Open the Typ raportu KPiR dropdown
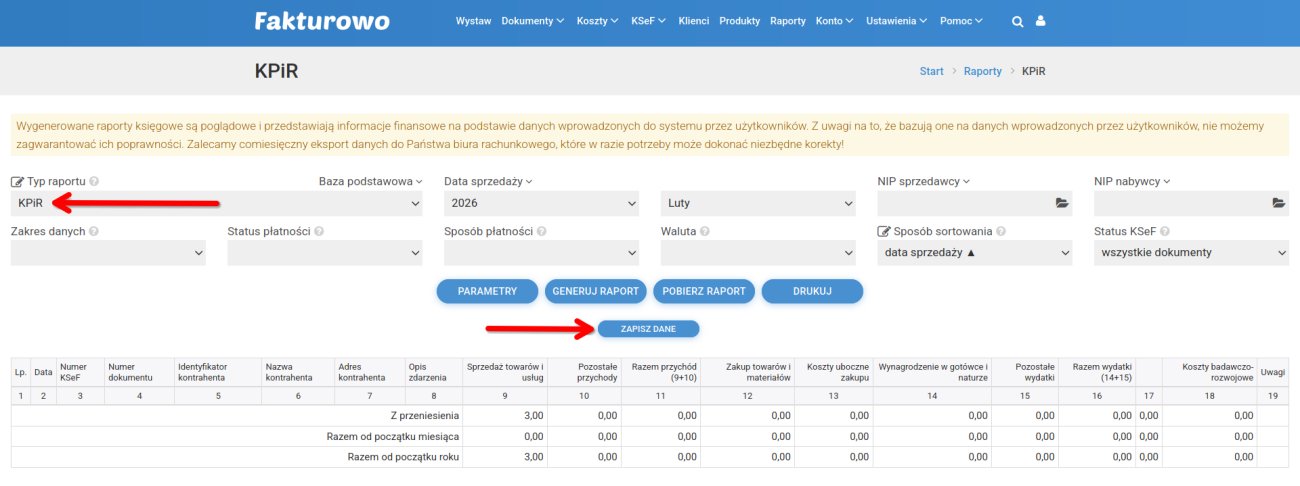1300x486 pixels. [x=217, y=203]
